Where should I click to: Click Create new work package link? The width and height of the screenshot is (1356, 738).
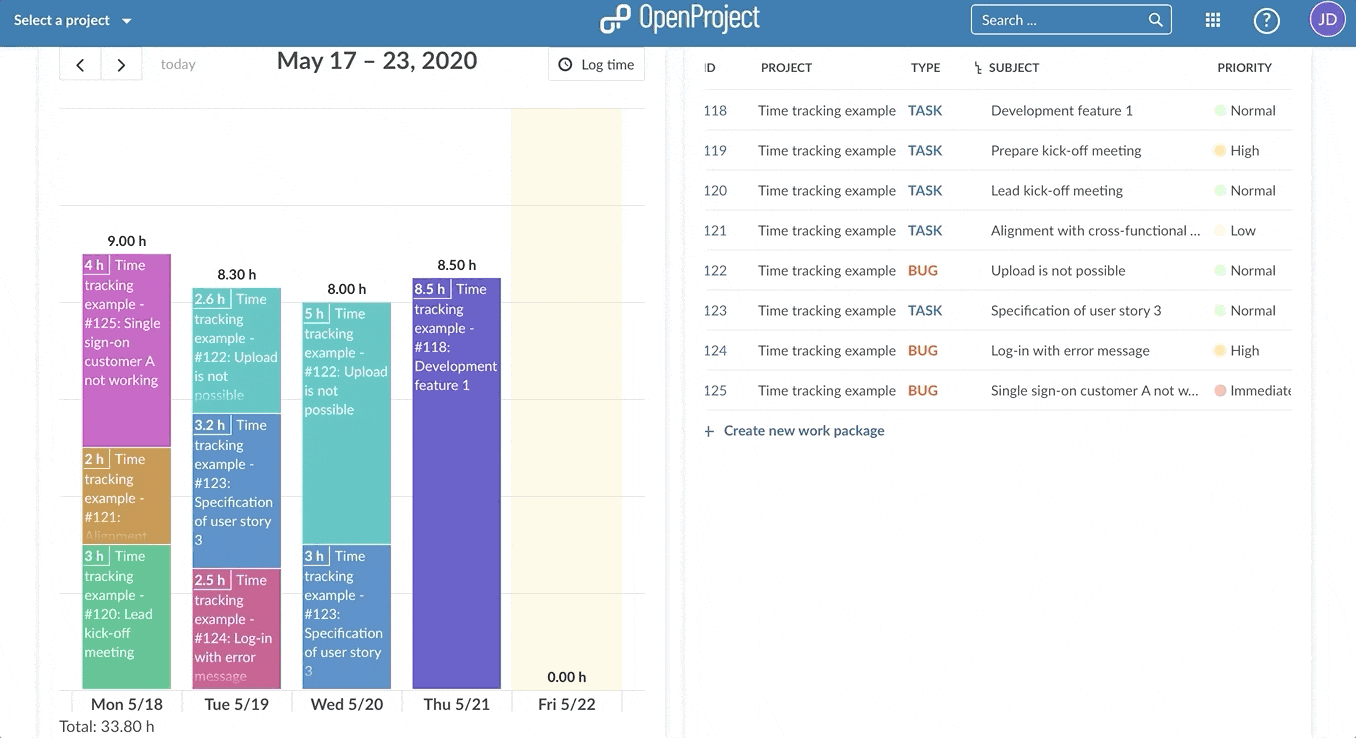click(x=803, y=431)
